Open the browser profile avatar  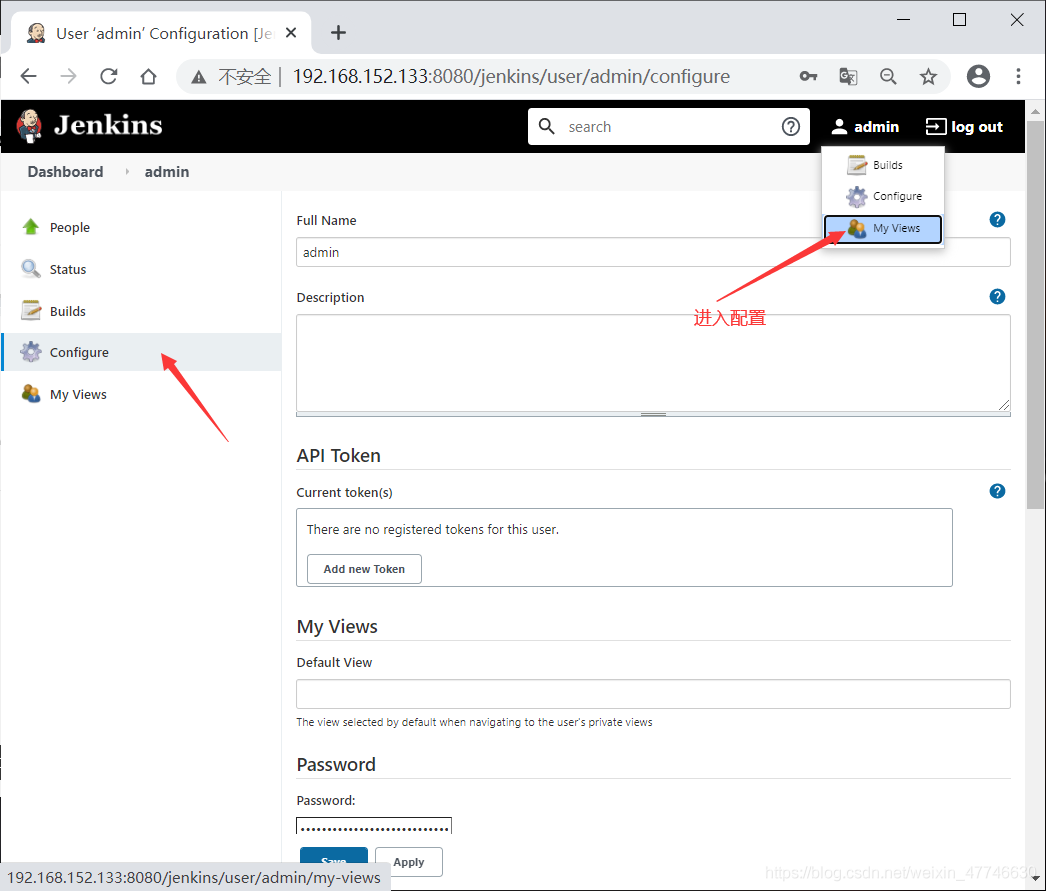978,76
